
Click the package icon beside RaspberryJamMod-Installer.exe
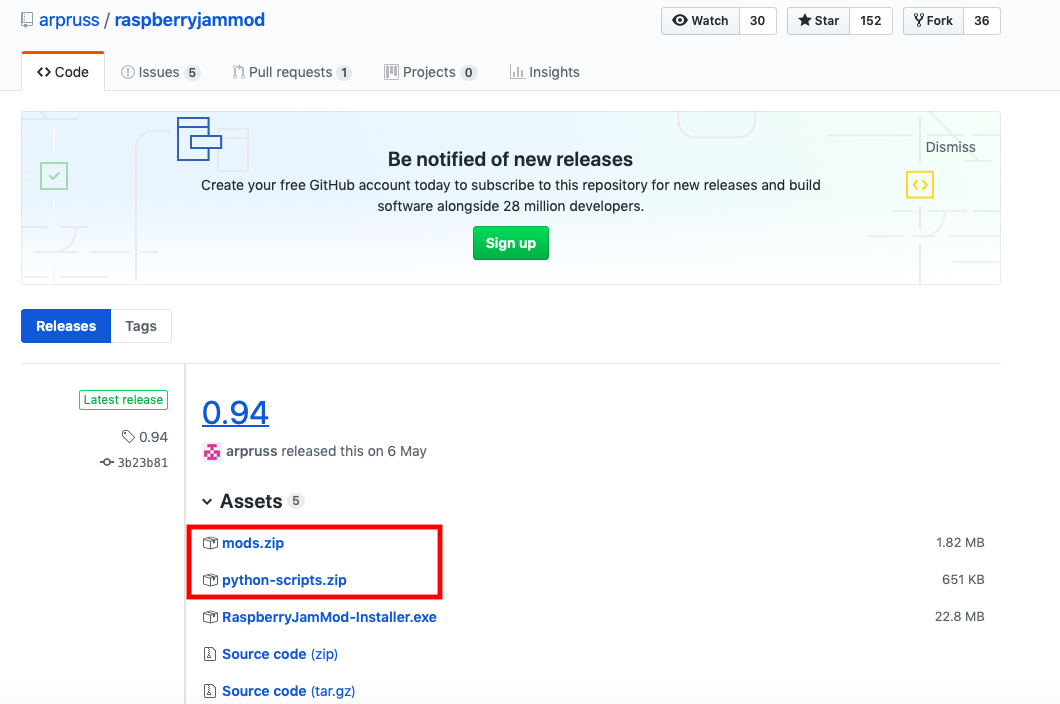click(x=210, y=617)
